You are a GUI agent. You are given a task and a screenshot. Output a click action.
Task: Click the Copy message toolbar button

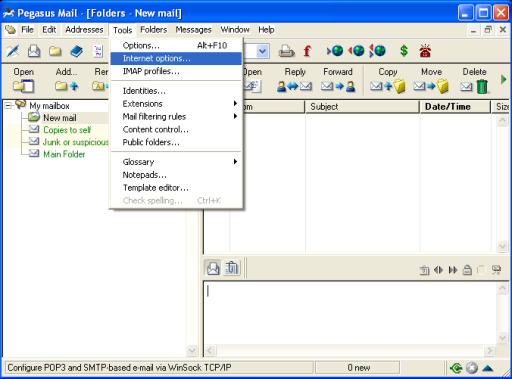coord(388,80)
